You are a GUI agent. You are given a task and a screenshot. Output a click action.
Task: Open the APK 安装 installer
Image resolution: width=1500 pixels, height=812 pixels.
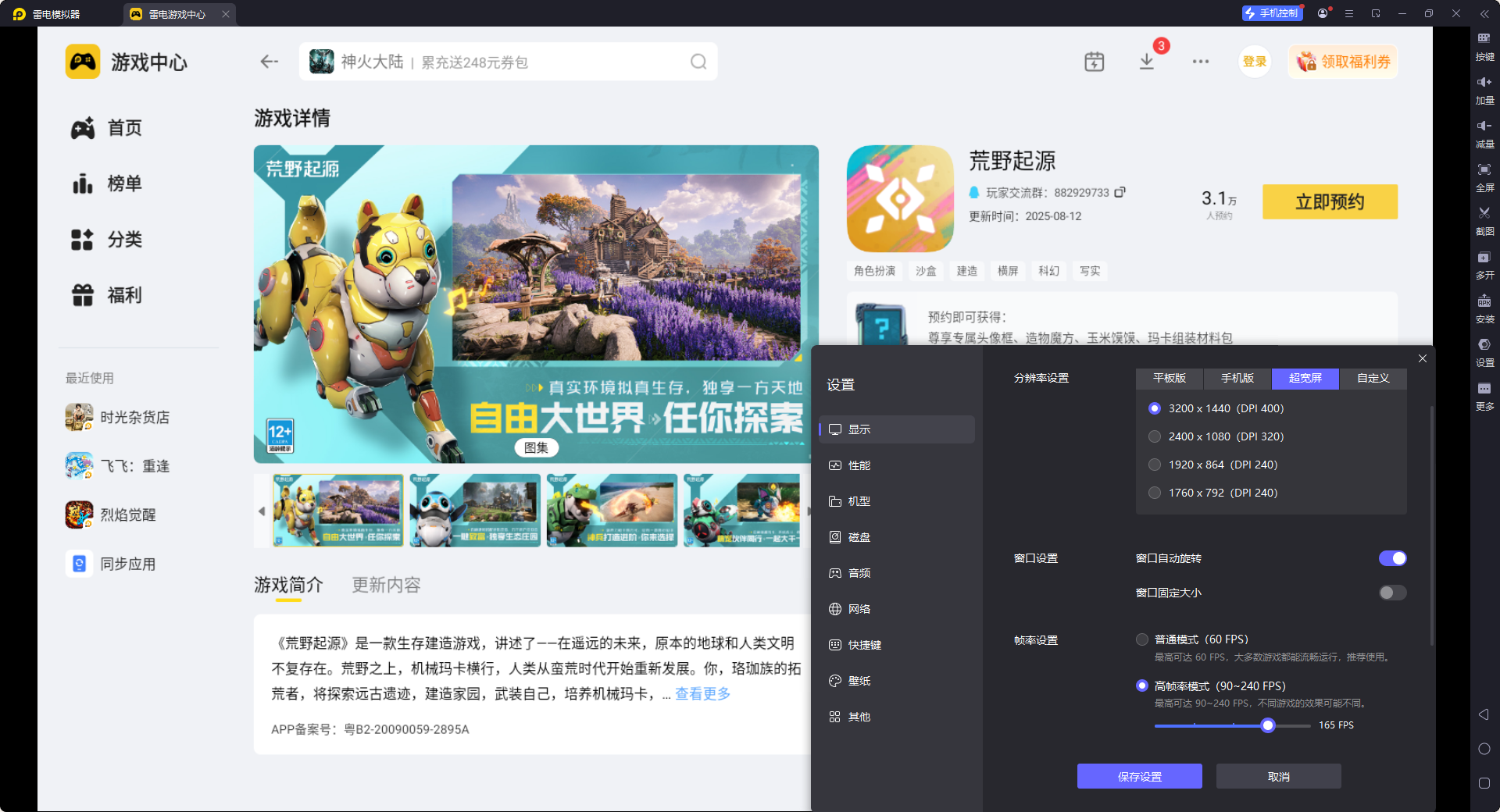point(1484,310)
